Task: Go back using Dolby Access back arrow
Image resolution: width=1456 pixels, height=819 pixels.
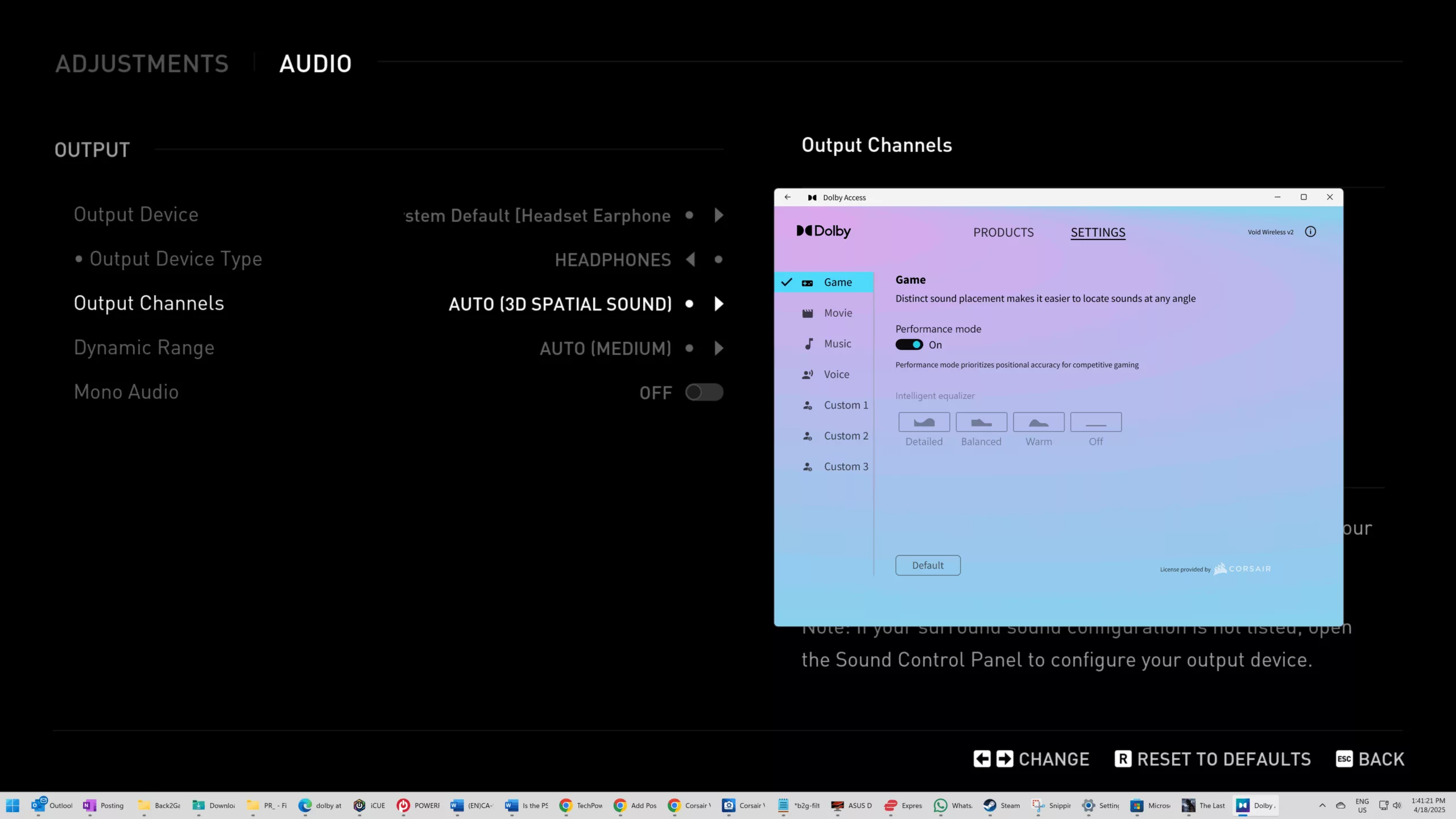Action: click(x=788, y=197)
